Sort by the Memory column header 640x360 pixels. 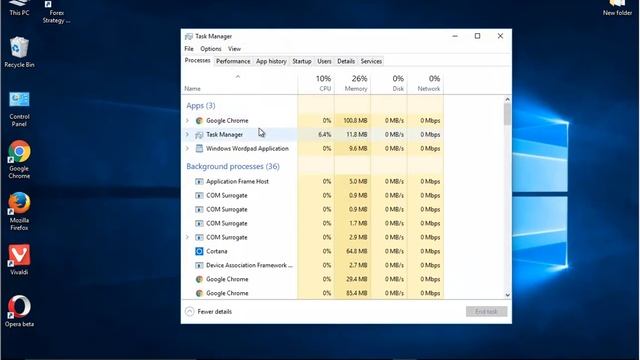tap(353, 83)
